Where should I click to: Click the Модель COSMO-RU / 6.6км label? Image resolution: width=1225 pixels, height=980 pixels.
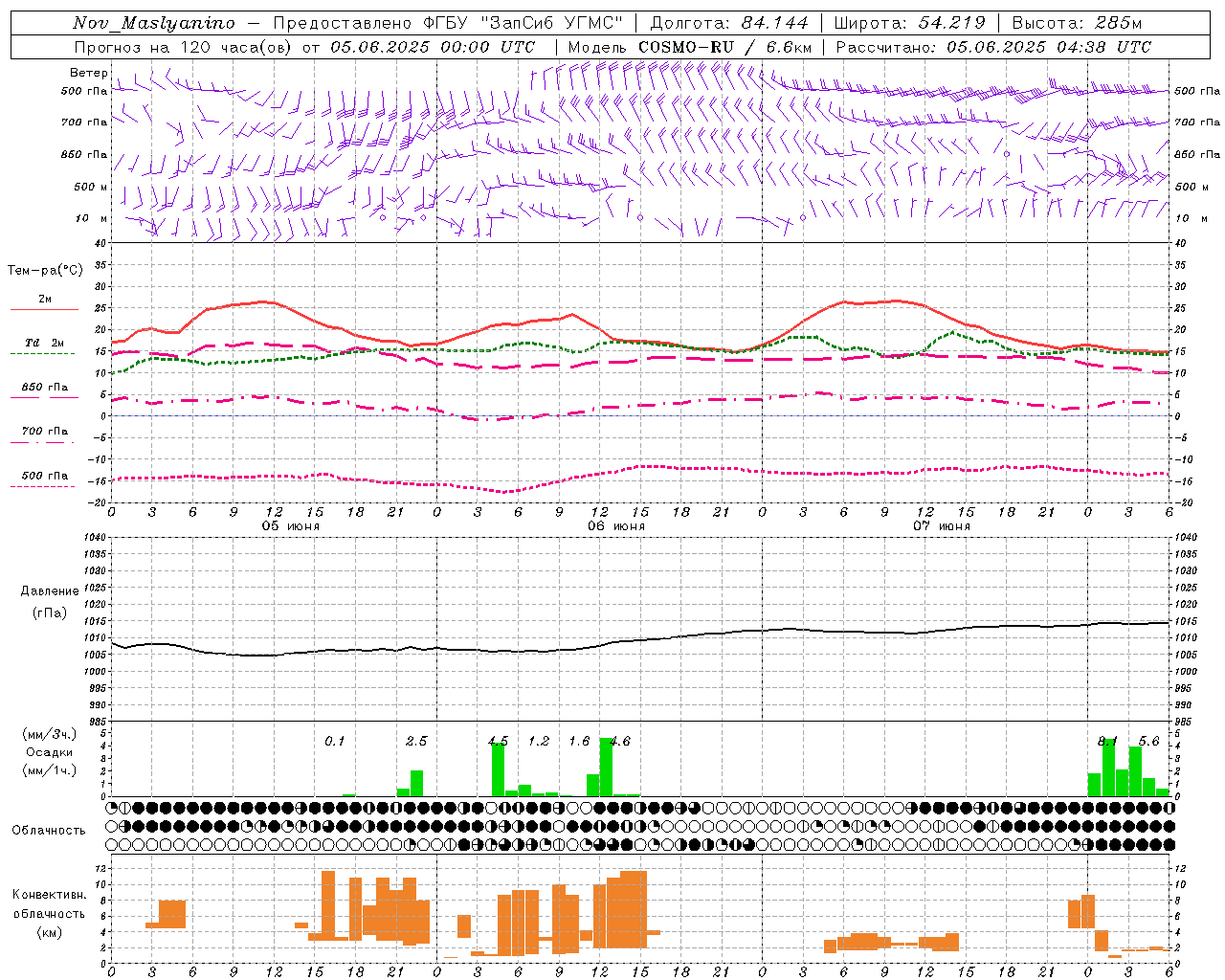pos(690,47)
